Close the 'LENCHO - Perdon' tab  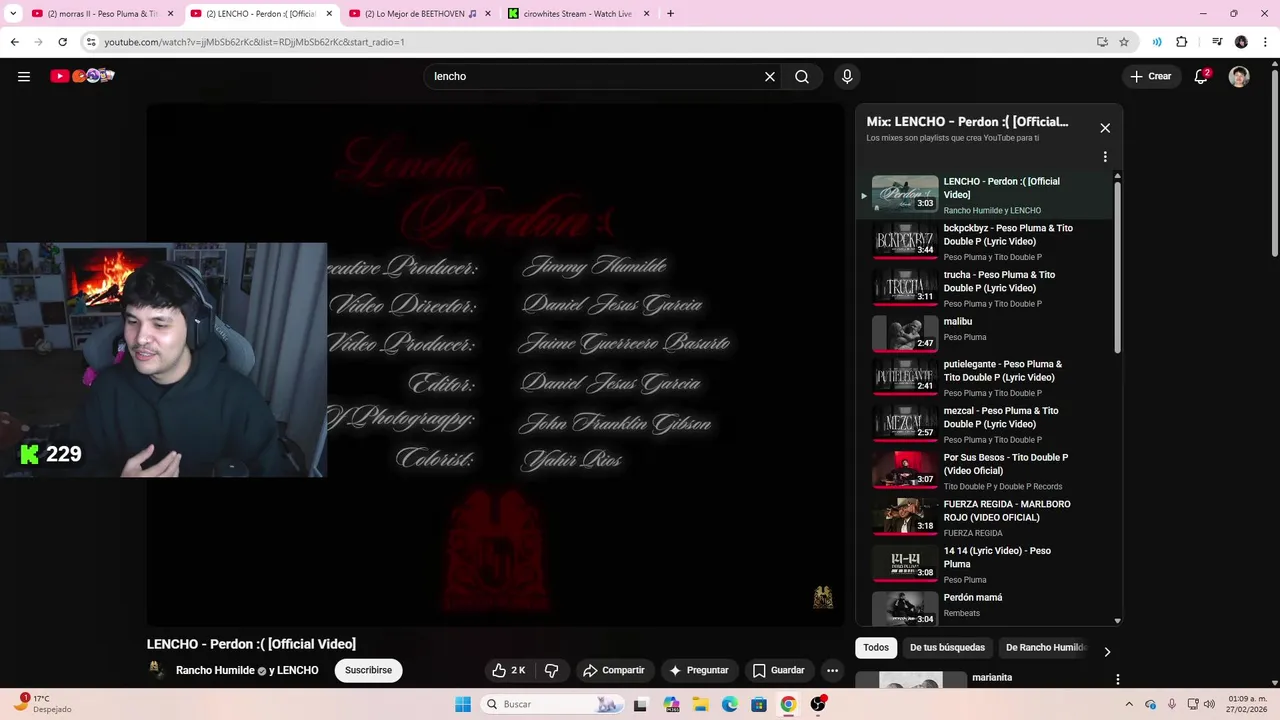(x=329, y=14)
